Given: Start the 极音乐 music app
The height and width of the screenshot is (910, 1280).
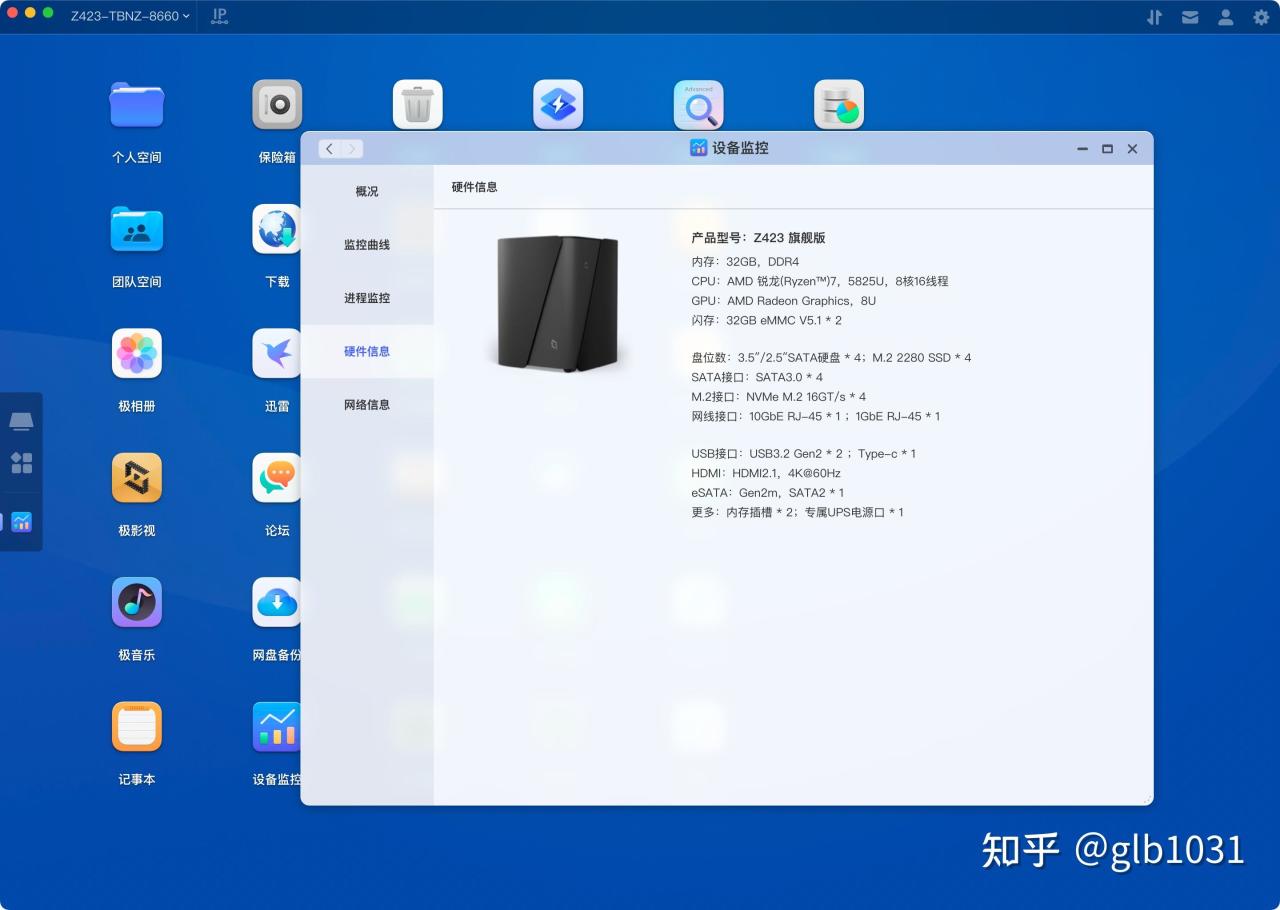Looking at the screenshot, I should 136,602.
